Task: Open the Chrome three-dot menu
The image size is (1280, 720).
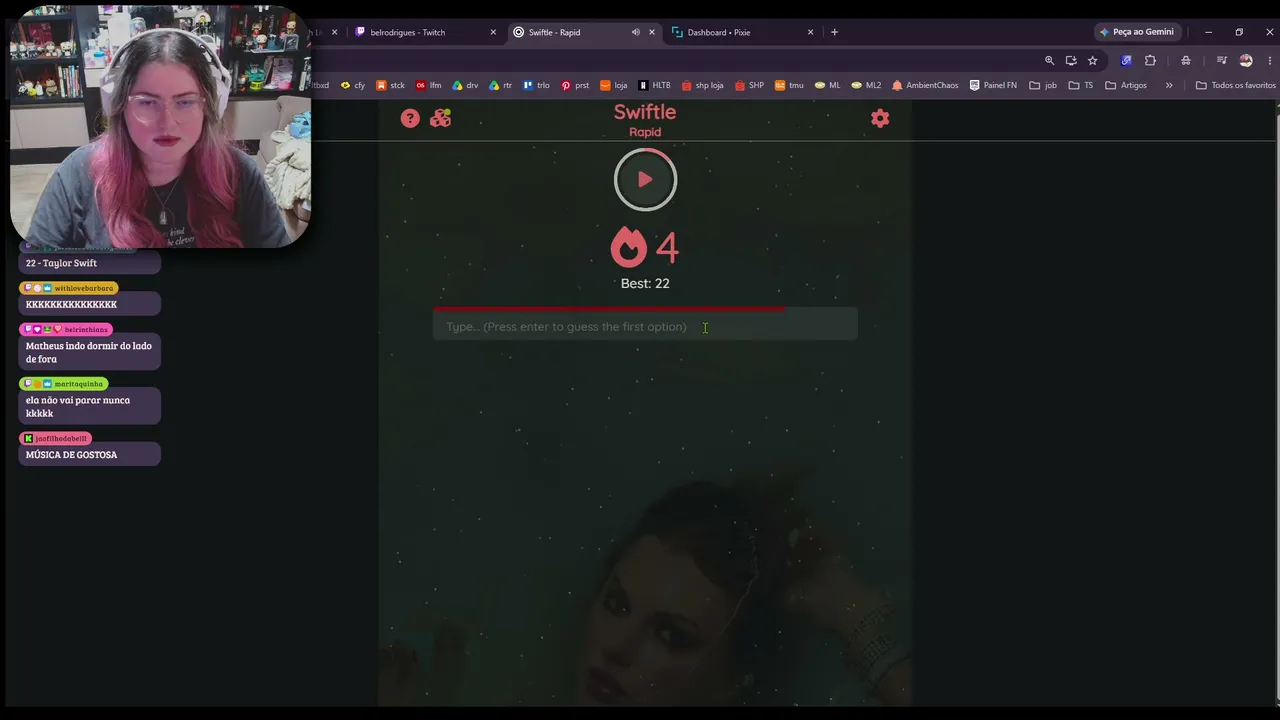Action: 1268,60
